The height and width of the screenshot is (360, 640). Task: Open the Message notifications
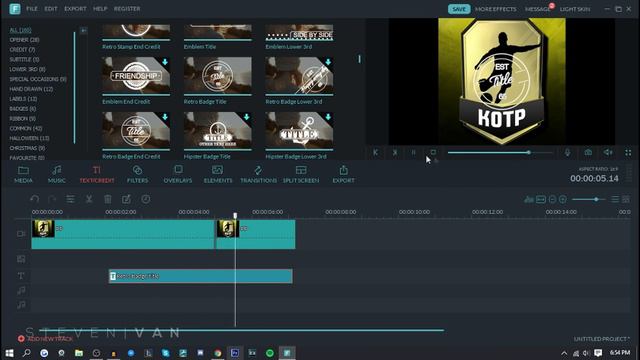(x=538, y=9)
